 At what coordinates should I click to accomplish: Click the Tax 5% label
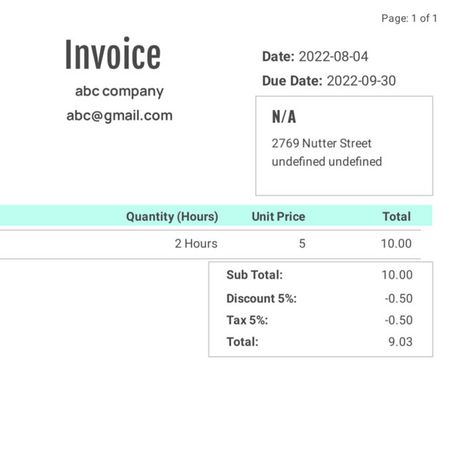point(247,320)
